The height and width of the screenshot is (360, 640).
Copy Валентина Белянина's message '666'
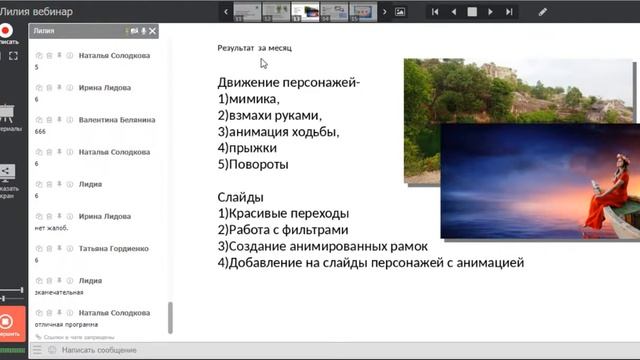click(x=39, y=120)
